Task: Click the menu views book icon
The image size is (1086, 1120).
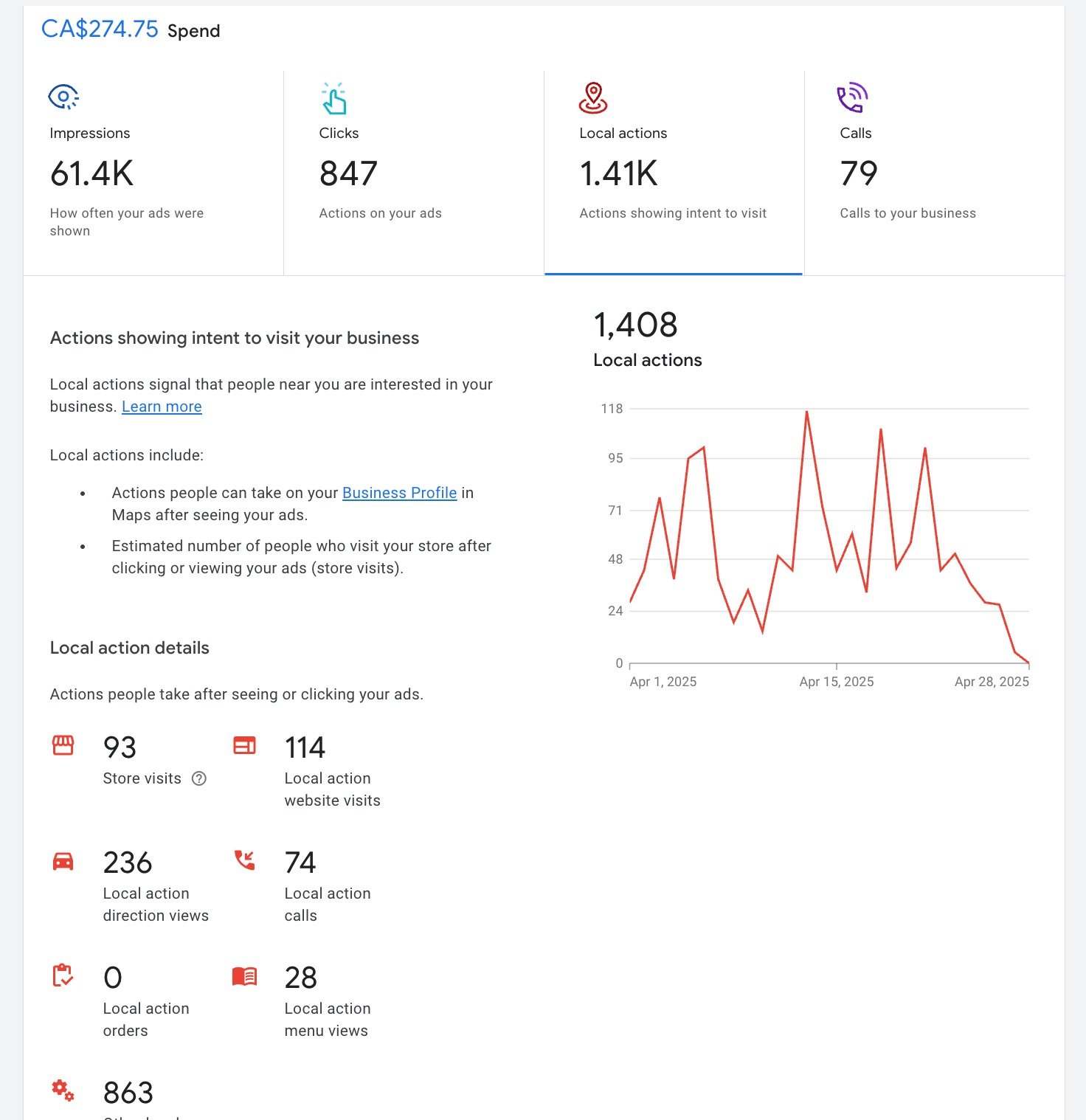Action: tap(244, 976)
